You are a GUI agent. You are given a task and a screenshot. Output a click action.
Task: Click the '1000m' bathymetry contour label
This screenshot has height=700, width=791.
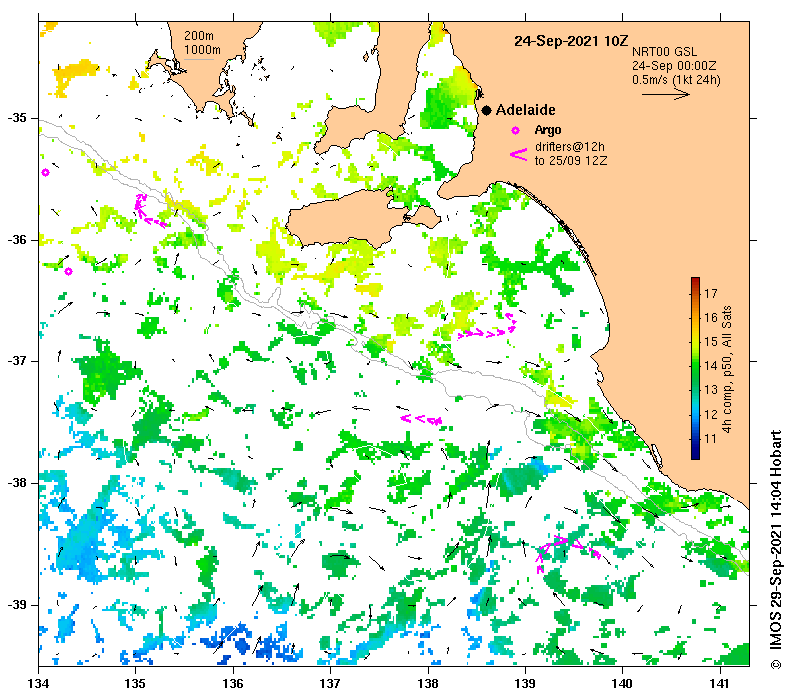click(202, 50)
